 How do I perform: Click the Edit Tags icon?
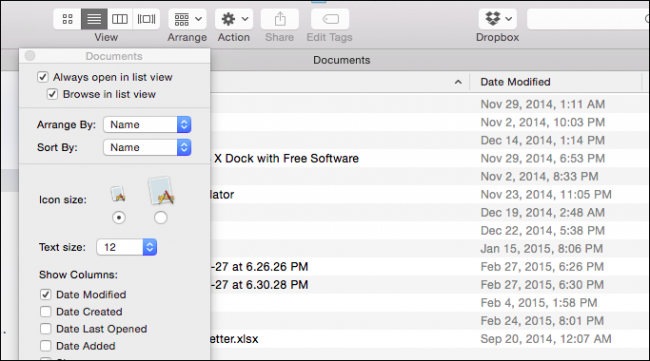pyautogui.click(x=330, y=19)
